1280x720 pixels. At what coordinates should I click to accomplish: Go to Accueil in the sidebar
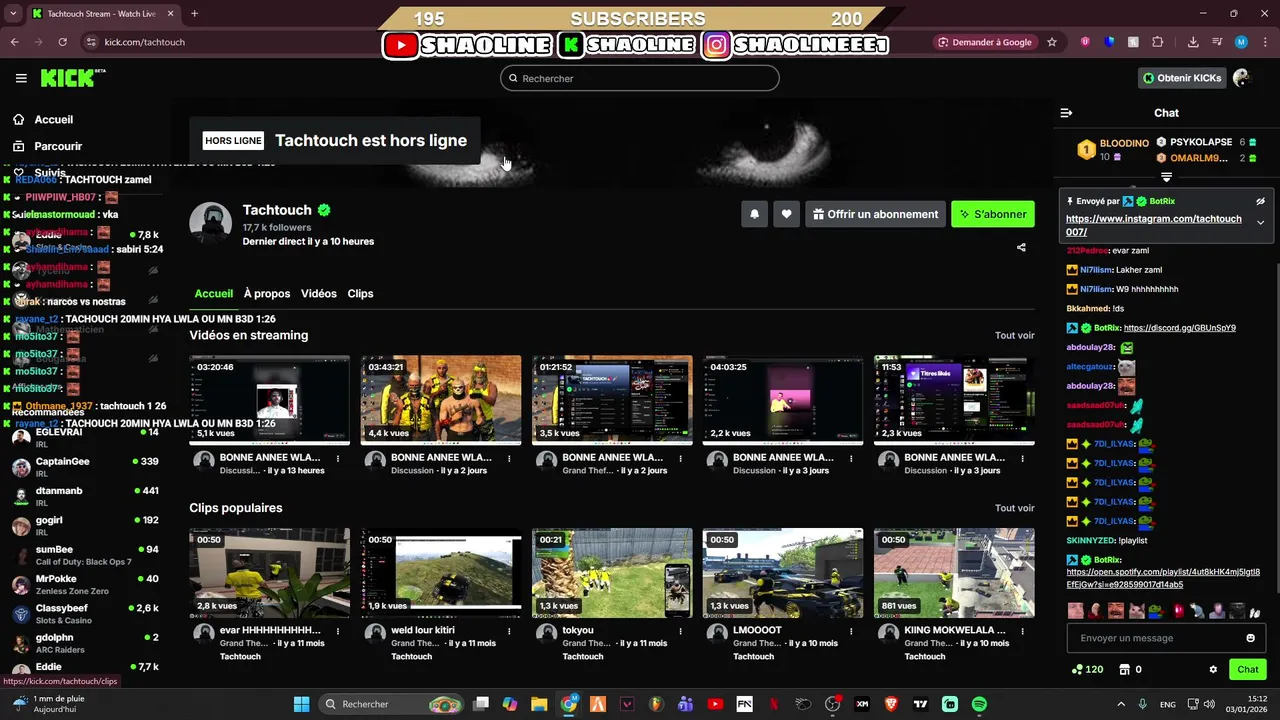(53, 119)
